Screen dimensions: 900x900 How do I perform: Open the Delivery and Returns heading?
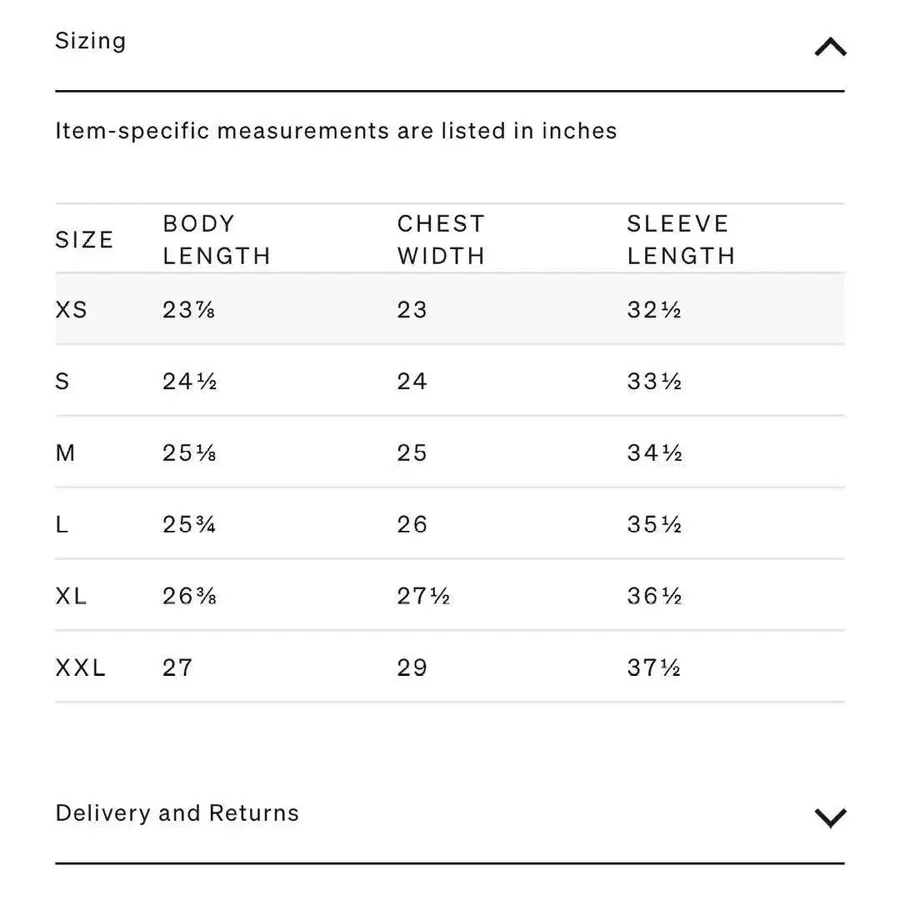pyautogui.click(x=177, y=813)
